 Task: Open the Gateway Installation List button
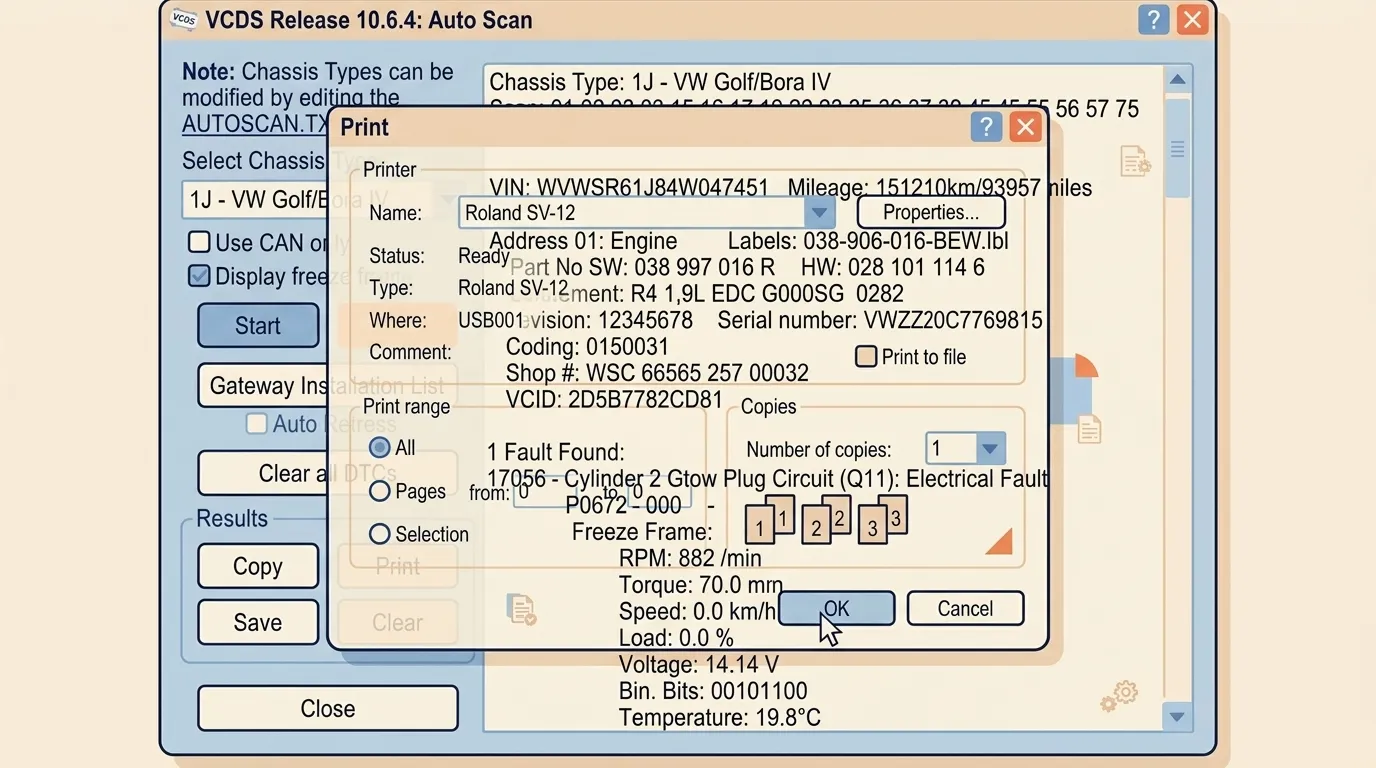click(327, 385)
